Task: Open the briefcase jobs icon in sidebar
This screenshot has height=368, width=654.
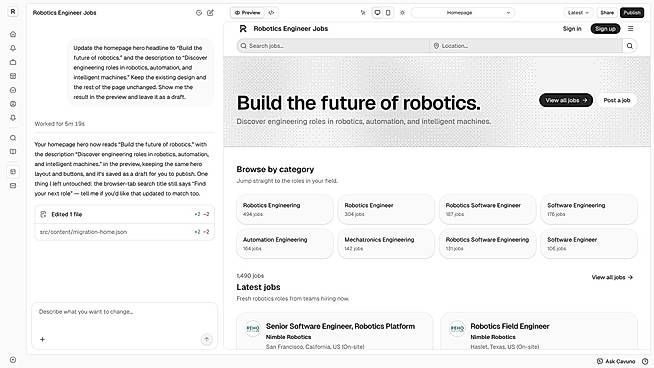Action: (x=13, y=62)
